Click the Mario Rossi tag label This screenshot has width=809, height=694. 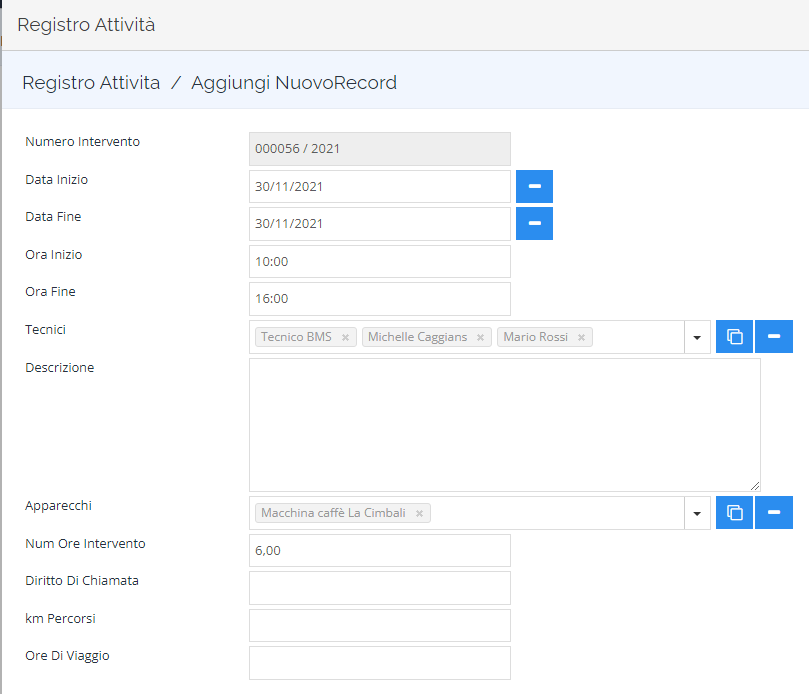pos(536,337)
